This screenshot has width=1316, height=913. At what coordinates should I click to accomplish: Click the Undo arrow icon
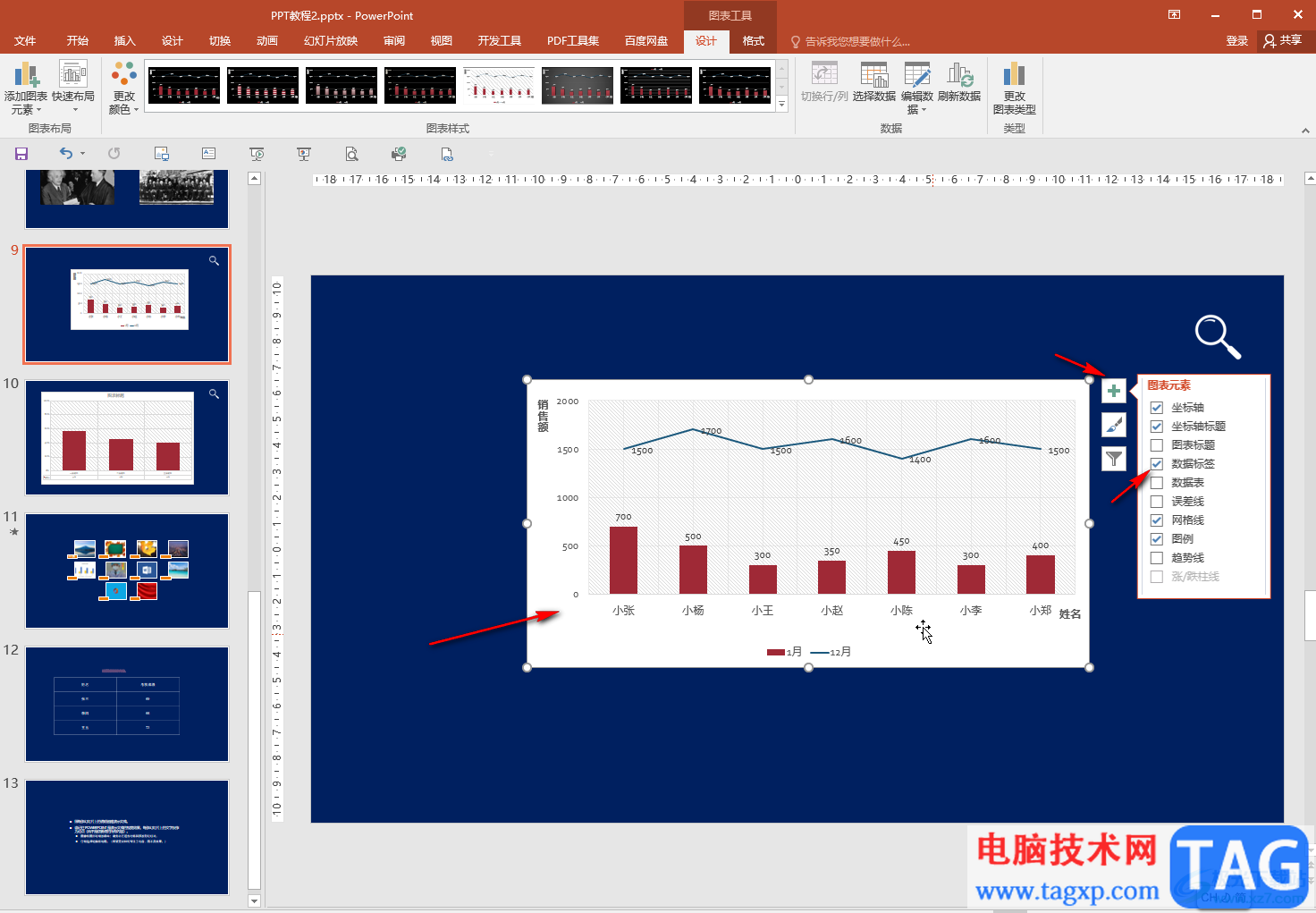click(65, 154)
